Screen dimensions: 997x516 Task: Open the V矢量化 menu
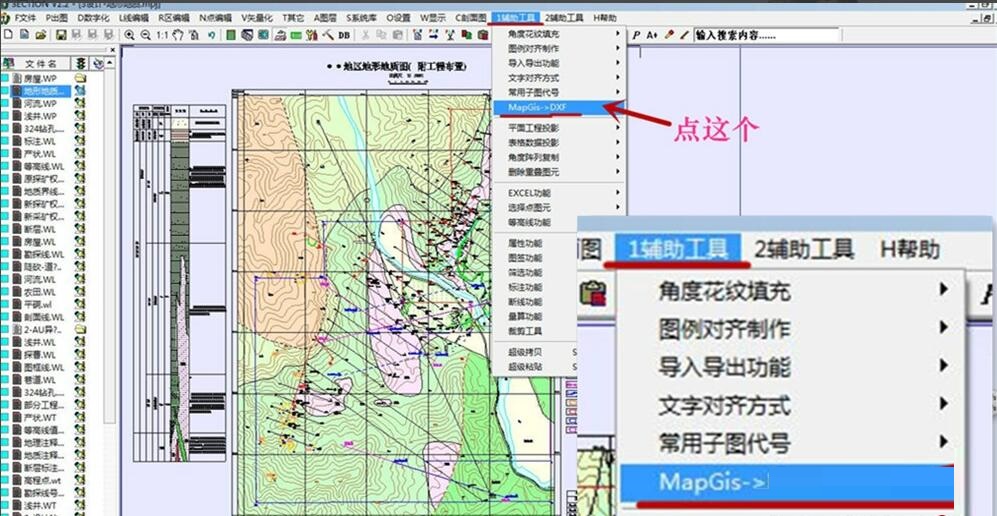pyautogui.click(x=256, y=18)
